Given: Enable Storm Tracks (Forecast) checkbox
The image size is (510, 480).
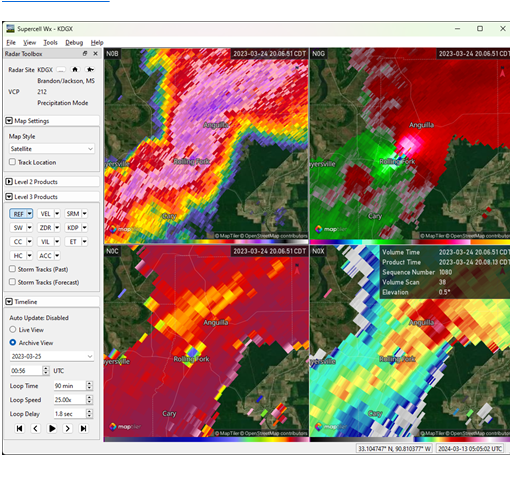Looking at the screenshot, I should pos(13,282).
